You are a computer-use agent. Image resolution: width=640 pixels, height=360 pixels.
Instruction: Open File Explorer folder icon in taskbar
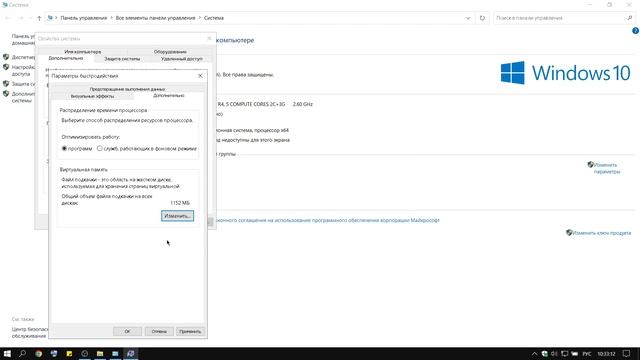coord(100,353)
